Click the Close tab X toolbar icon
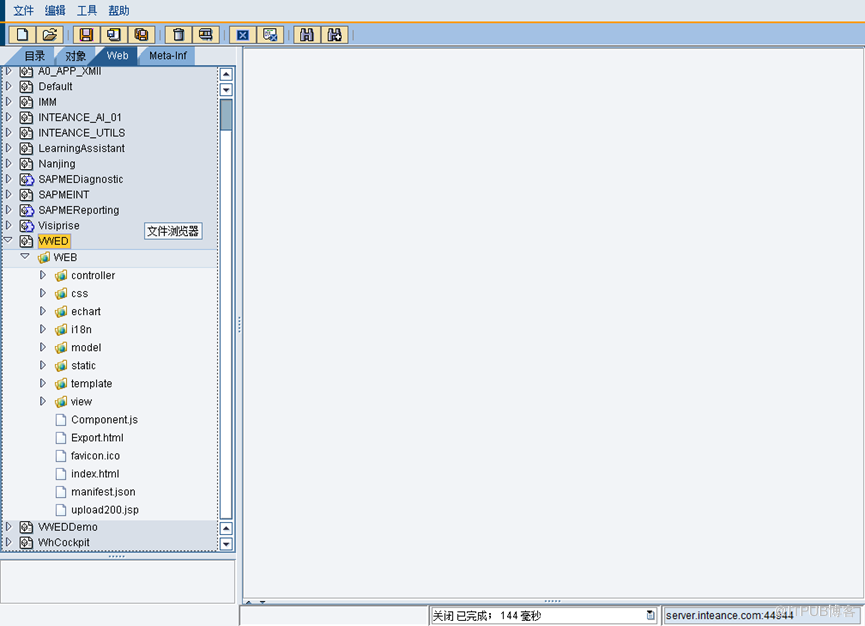 [x=242, y=35]
